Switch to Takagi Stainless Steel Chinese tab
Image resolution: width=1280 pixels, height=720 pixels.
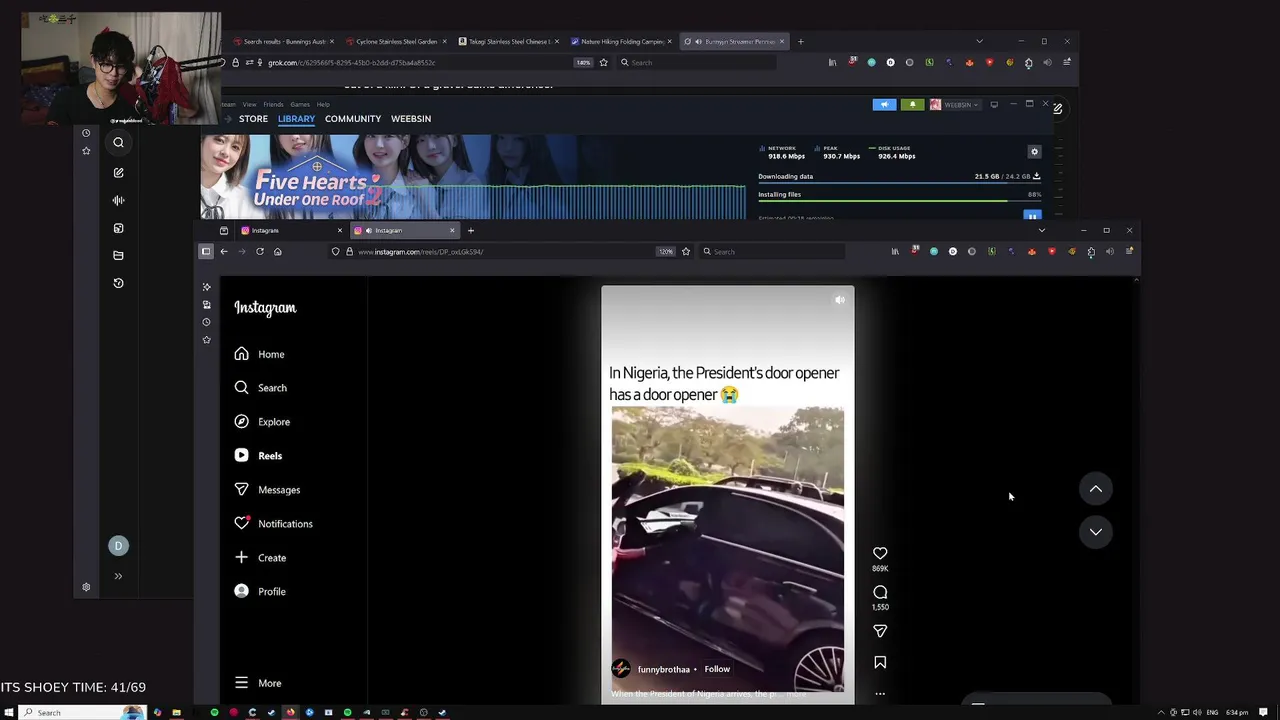pos(509,42)
